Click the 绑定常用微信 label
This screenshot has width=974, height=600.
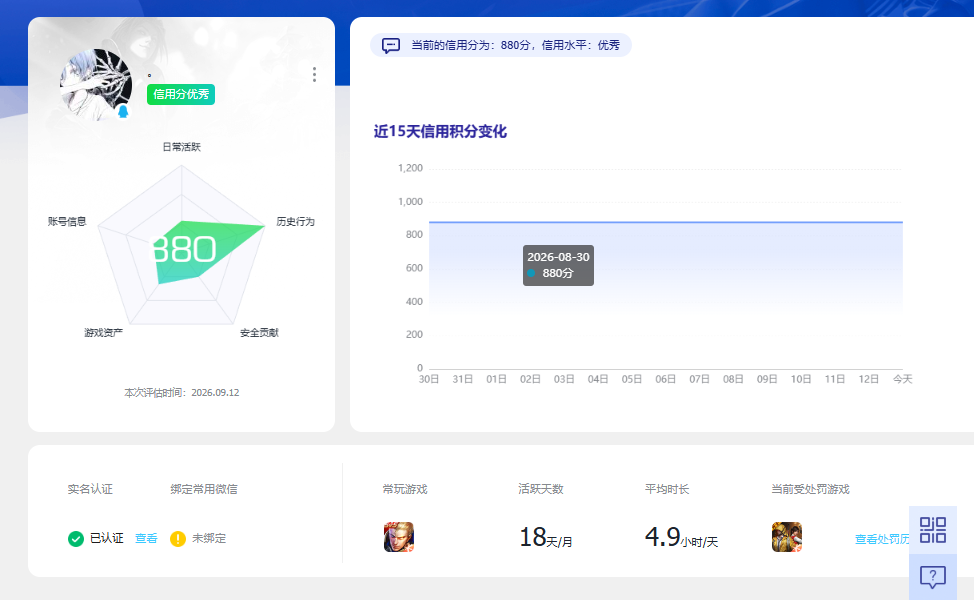(204, 489)
